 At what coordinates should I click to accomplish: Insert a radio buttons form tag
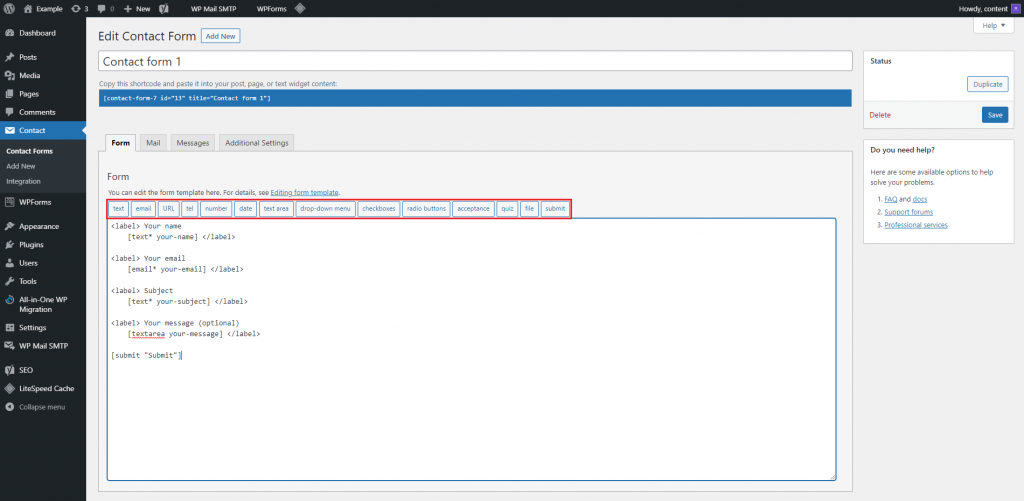pos(426,209)
